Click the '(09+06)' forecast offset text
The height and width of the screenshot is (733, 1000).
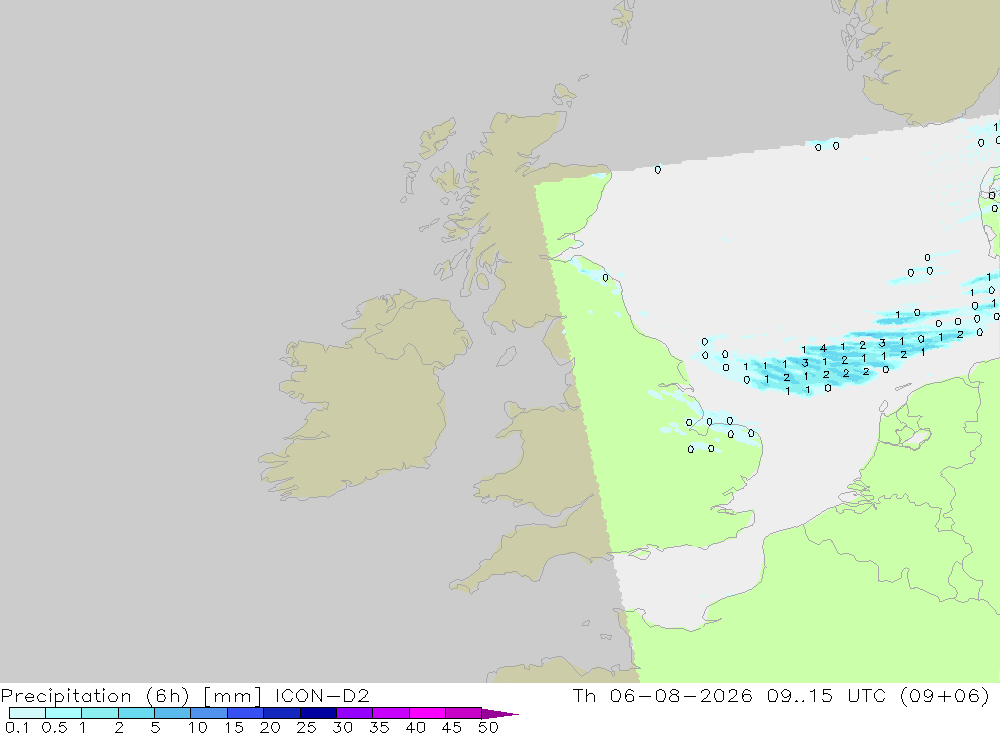pos(945,695)
